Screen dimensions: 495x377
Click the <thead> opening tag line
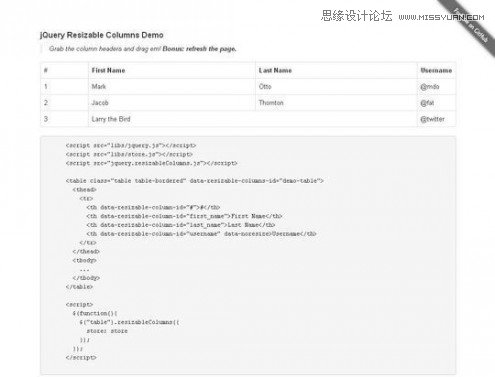pyautogui.click(x=84, y=190)
